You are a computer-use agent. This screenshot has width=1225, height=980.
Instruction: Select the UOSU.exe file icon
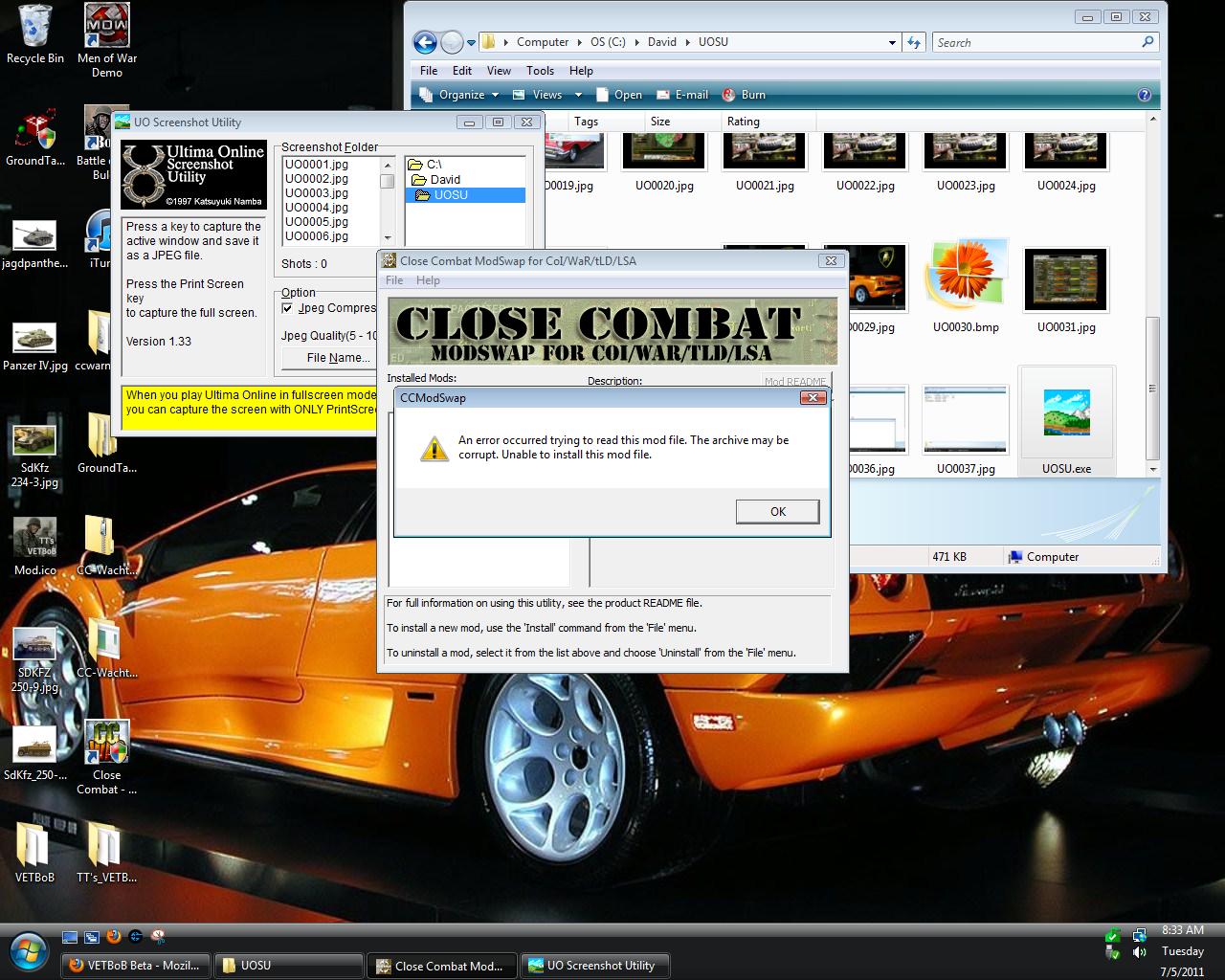coord(1066,421)
